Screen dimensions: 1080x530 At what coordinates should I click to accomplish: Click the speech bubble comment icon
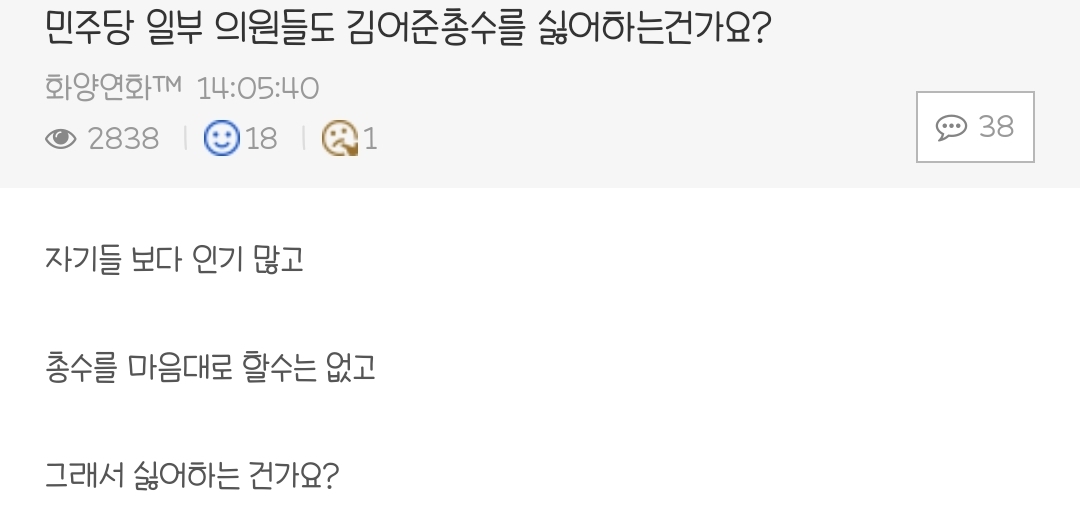[x=951, y=127]
